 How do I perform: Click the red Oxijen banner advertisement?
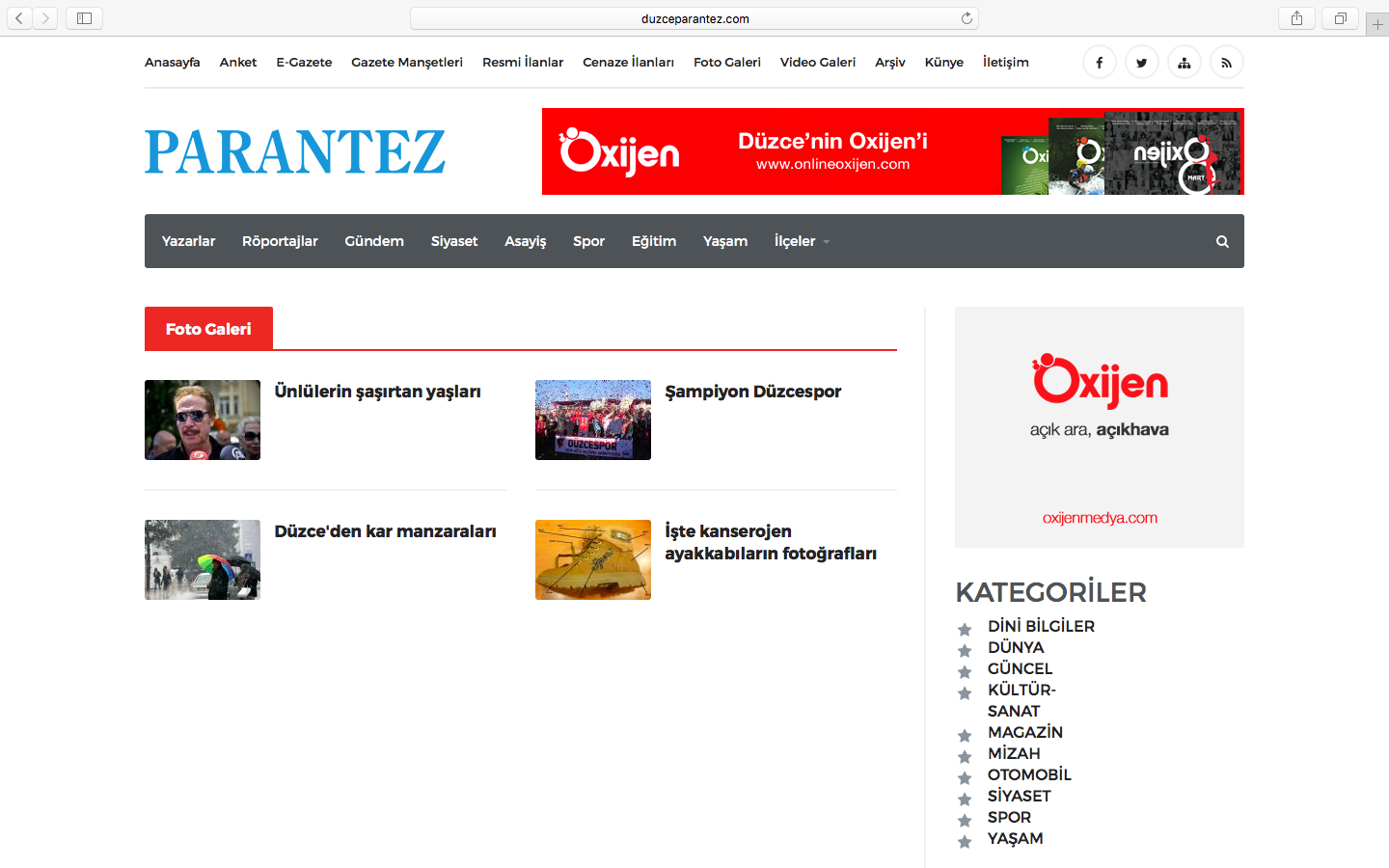893,151
